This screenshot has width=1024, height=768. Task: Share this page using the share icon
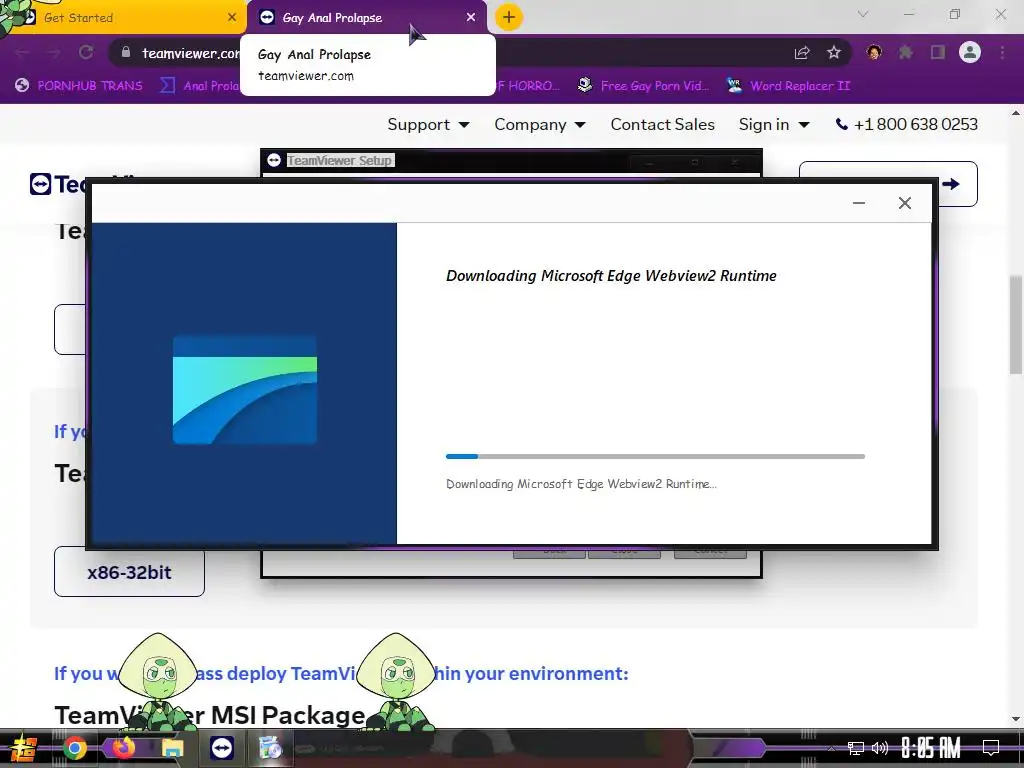pos(802,53)
